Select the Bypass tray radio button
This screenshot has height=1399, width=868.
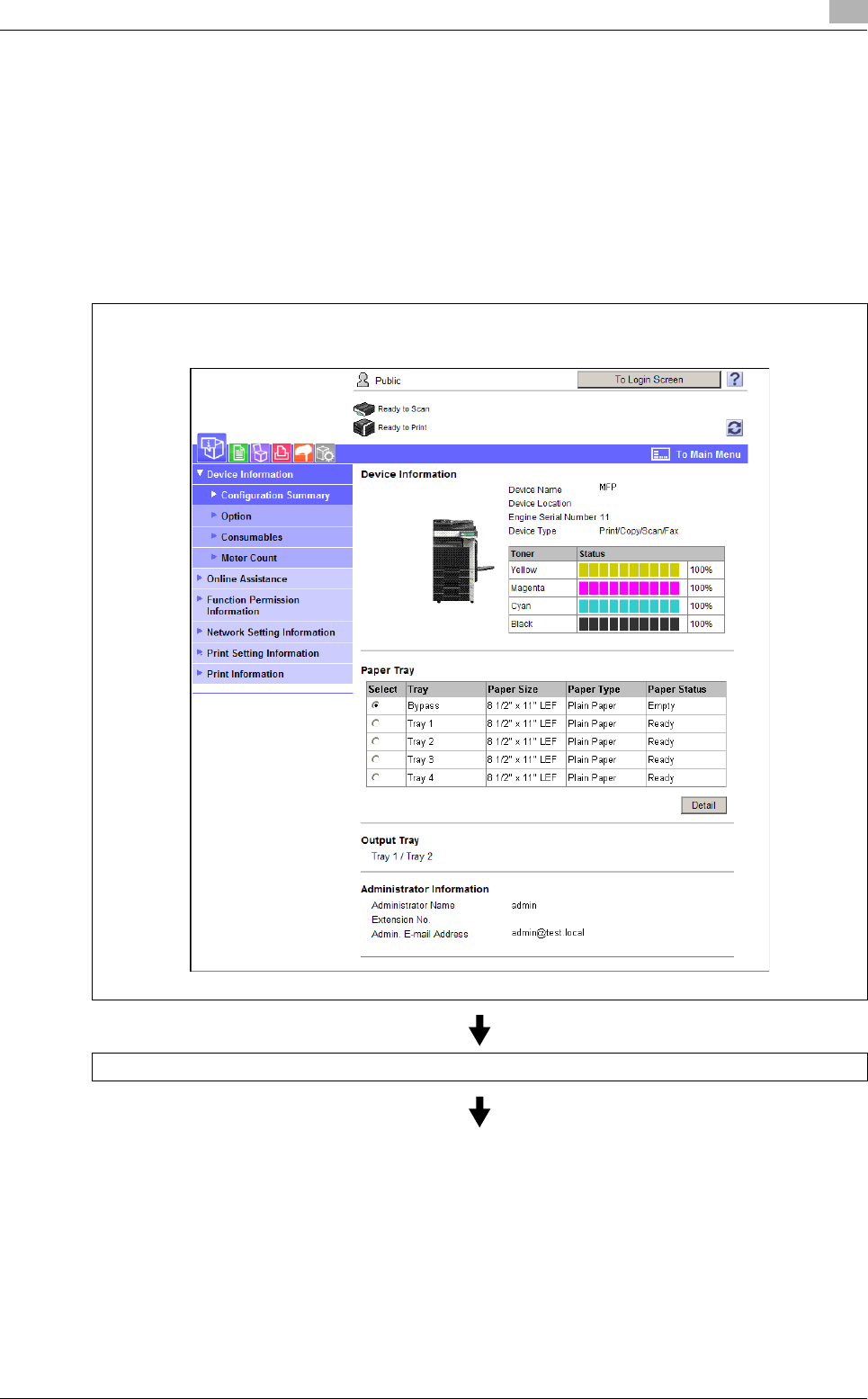(x=375, y=705)
